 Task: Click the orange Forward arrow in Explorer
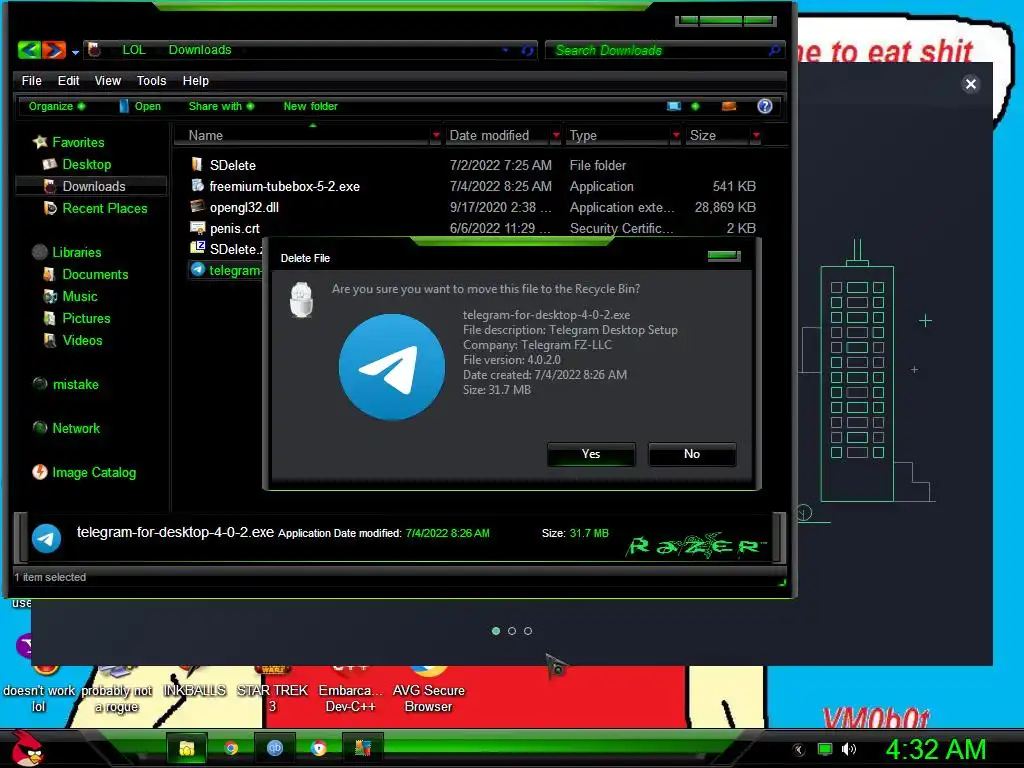tap(54, 50)
